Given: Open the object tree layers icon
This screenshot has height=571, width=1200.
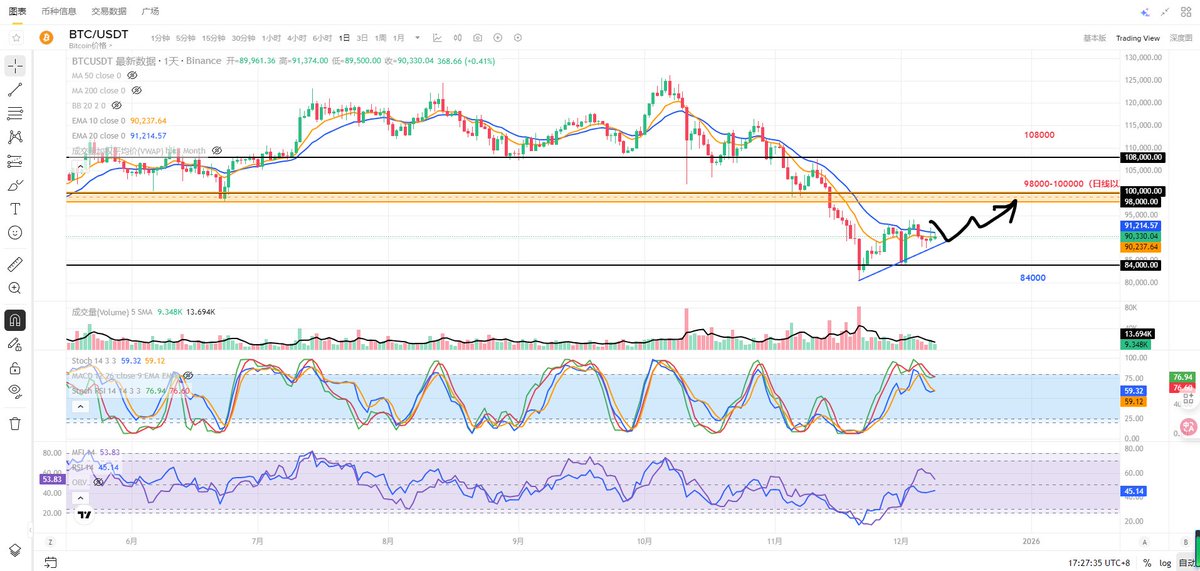Looking at the screenshot, I should [15, 550].
